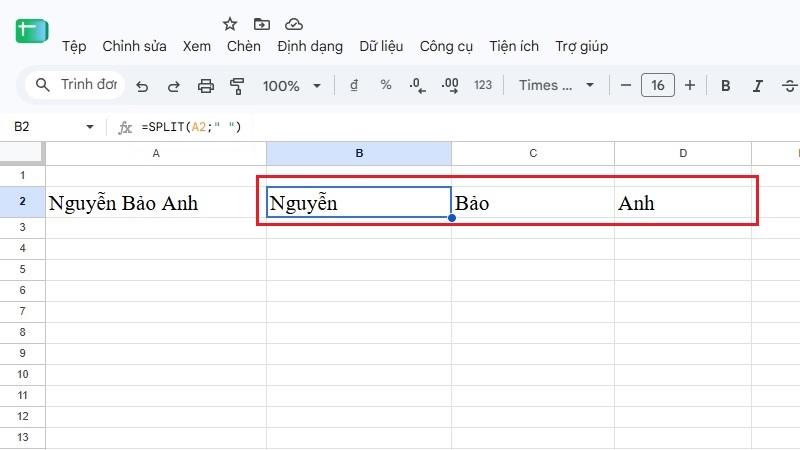Format as currency (đ)
The height and width of the screenshot is (450, 800).
click(354, 85)
